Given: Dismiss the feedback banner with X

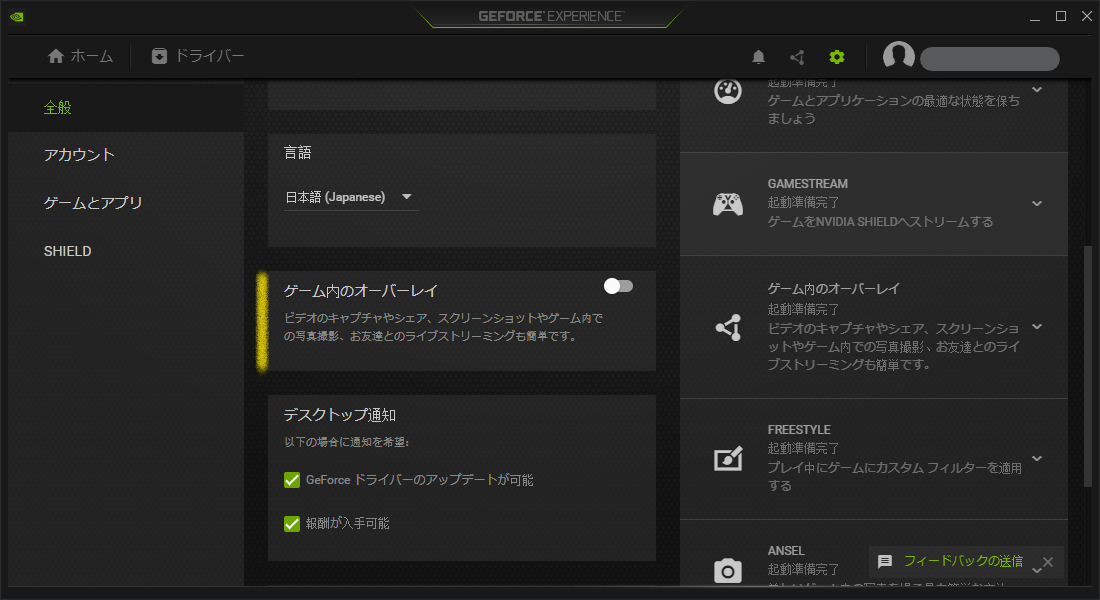Looking at the screenshot, I should point(1048,562).
